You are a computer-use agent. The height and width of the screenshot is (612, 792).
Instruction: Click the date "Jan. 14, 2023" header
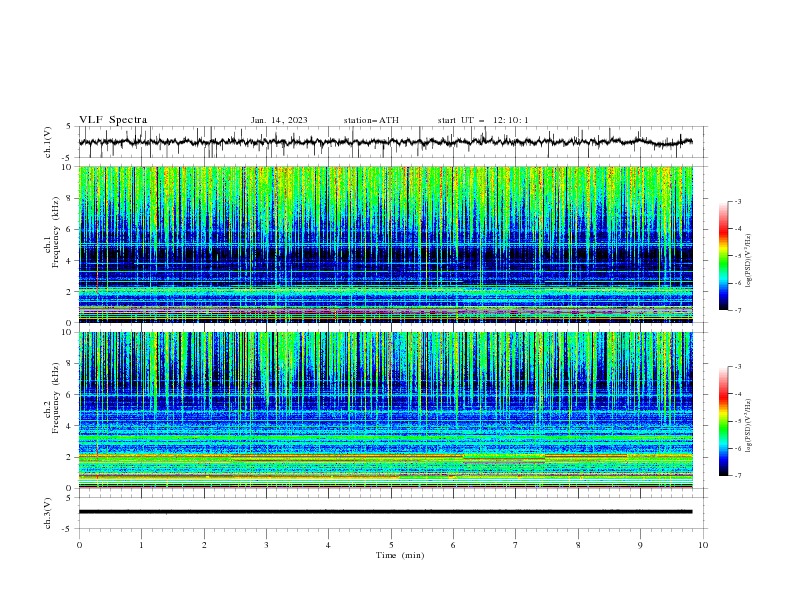(x=279, y=120)
